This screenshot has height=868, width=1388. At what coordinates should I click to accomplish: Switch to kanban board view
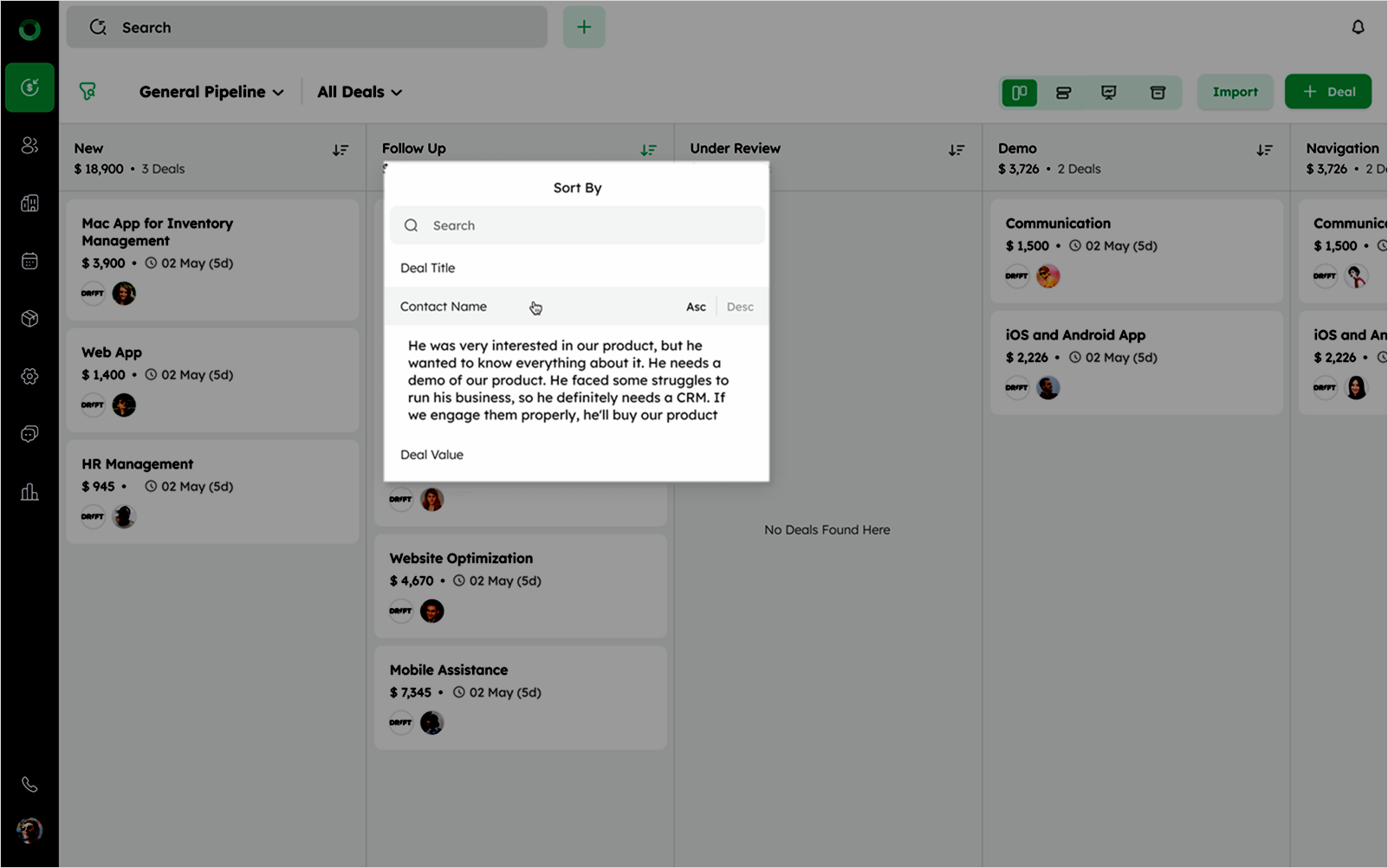point(1020,93)
